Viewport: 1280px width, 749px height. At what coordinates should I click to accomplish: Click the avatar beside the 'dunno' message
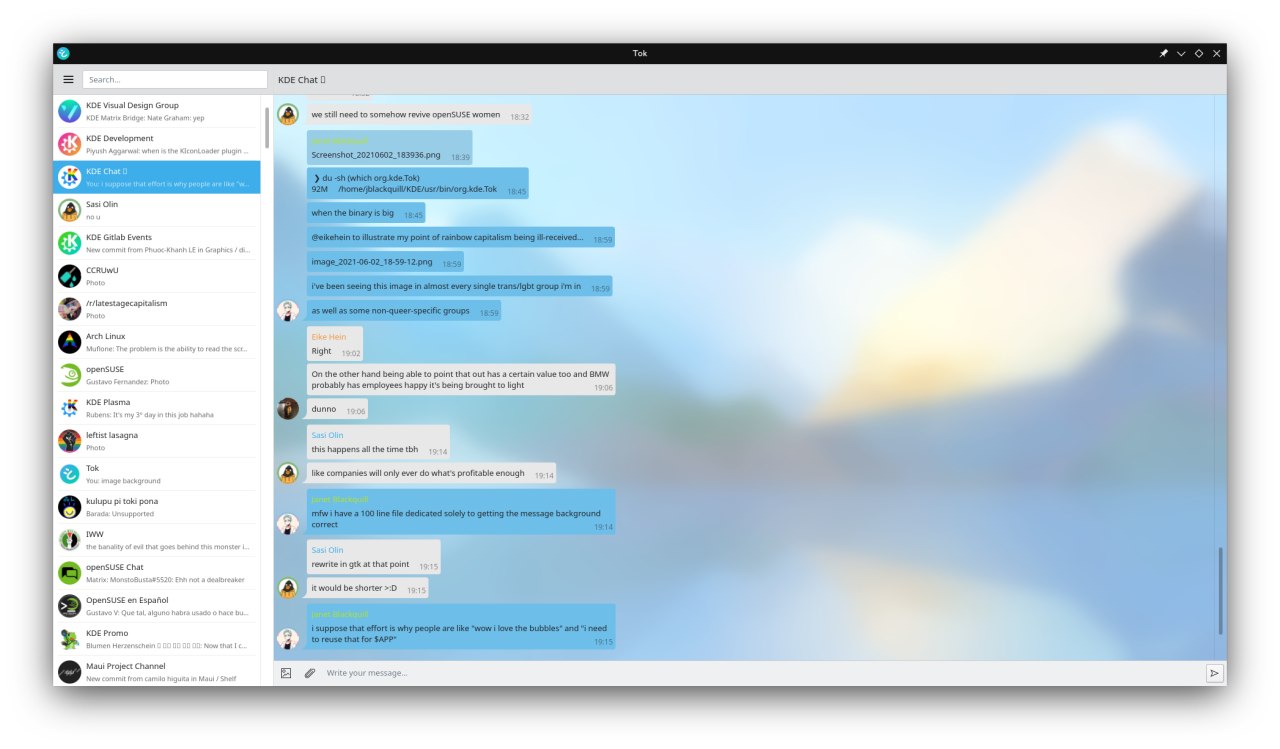(288, 408)
